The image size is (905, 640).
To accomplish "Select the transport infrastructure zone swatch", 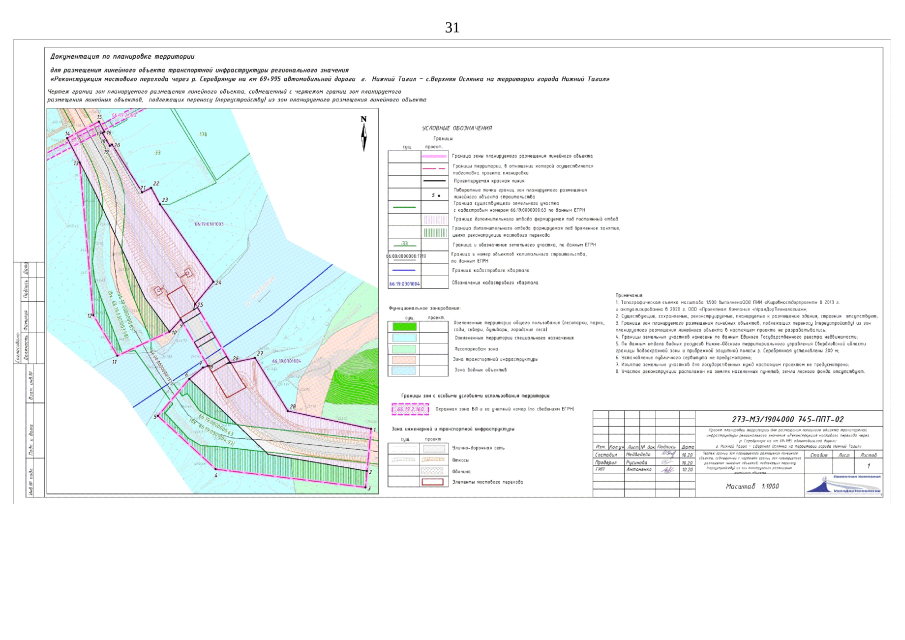I will click(x=404, y=358).
